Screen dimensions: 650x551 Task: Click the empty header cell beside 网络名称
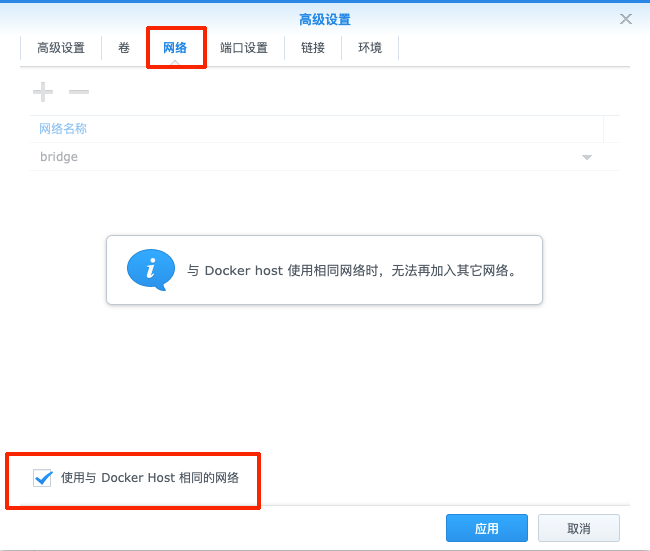(611, 129)
